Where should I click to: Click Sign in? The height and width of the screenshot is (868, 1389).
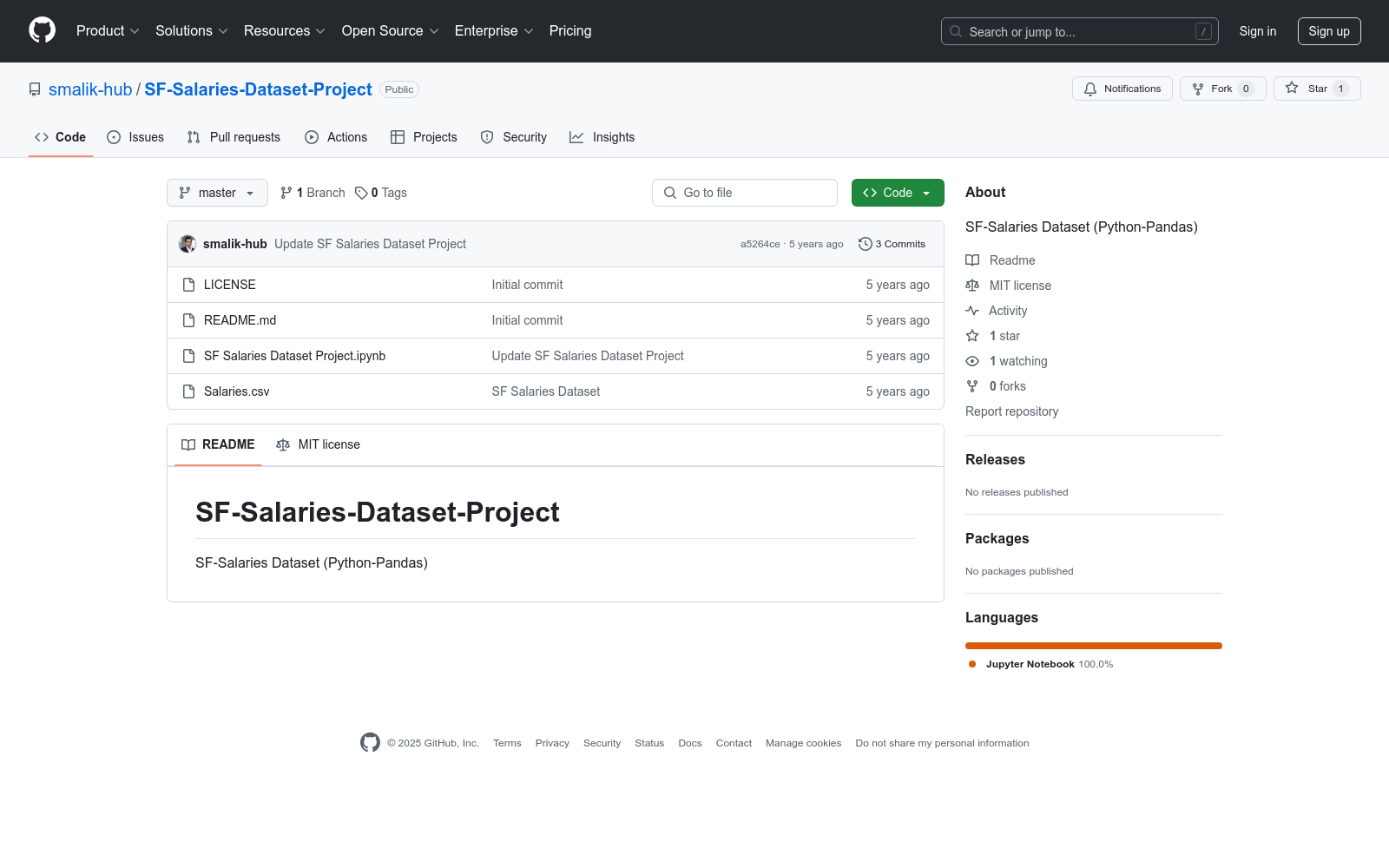click(x=1258, y=31)
